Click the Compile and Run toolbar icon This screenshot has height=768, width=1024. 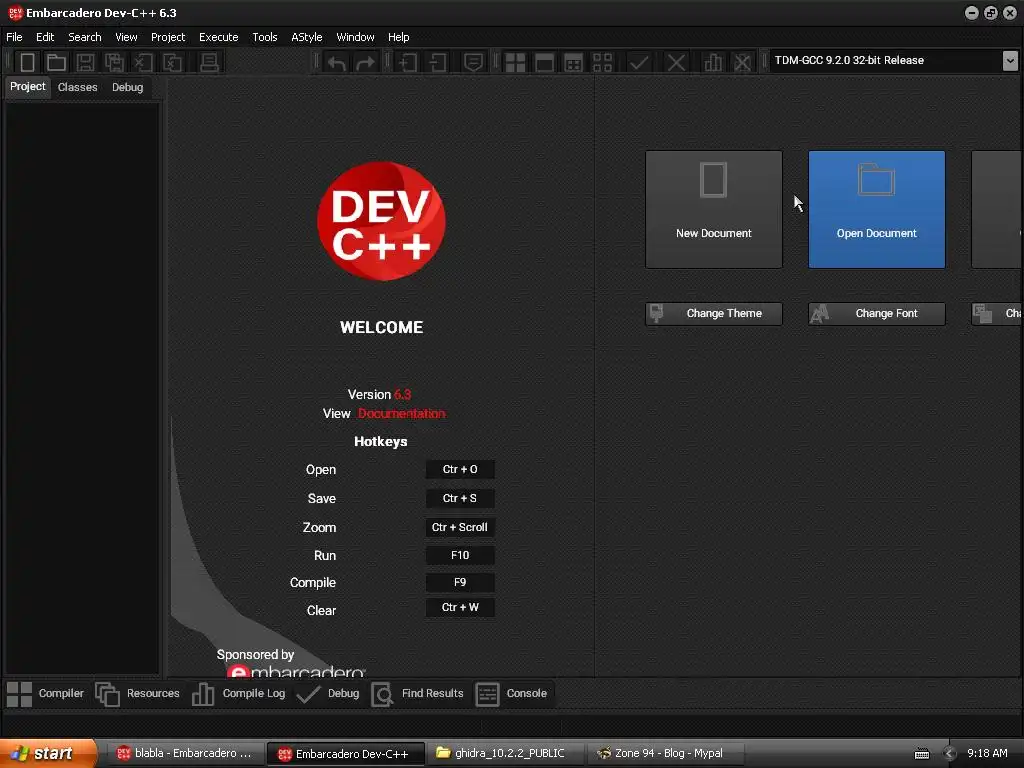pos(573,63)
